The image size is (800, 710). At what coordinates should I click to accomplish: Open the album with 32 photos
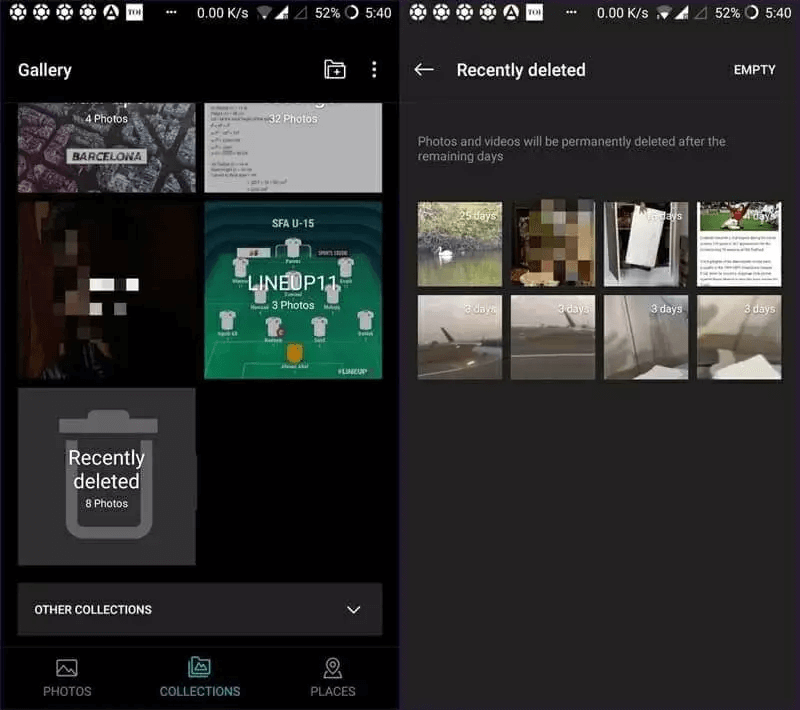(293, 147)
